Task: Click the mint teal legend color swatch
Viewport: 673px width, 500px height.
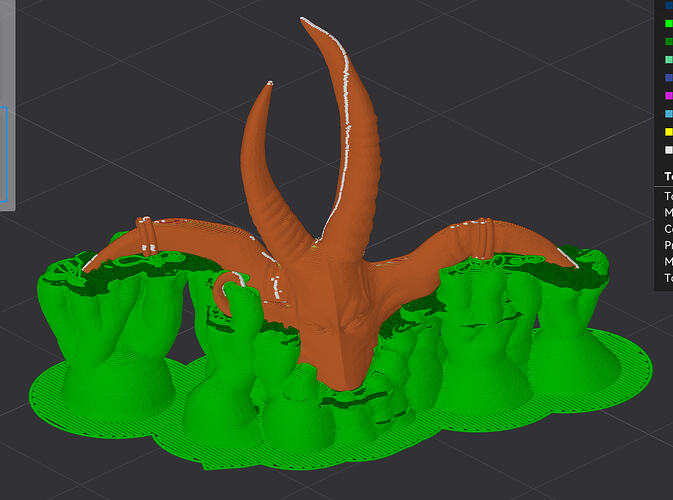Action: (669, 60)
